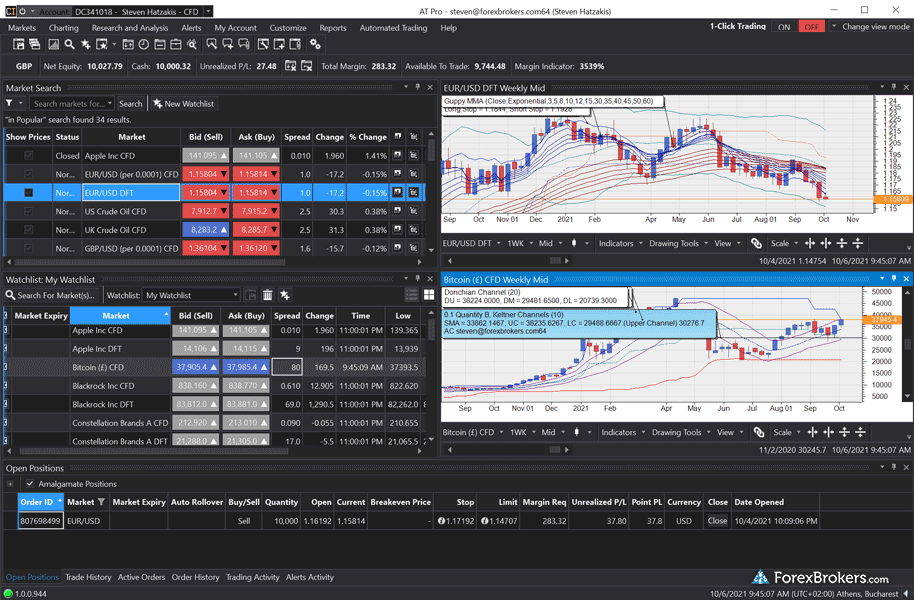This screenshot has width=914, height=600.
Task: Click info icon next to Stop 1.17192
Action: pyautogui.click(x=441, y=521)
